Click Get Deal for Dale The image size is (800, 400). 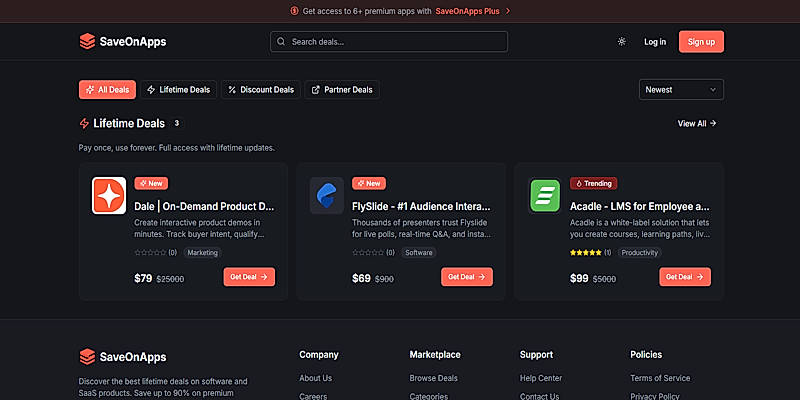tap(249, 277)
